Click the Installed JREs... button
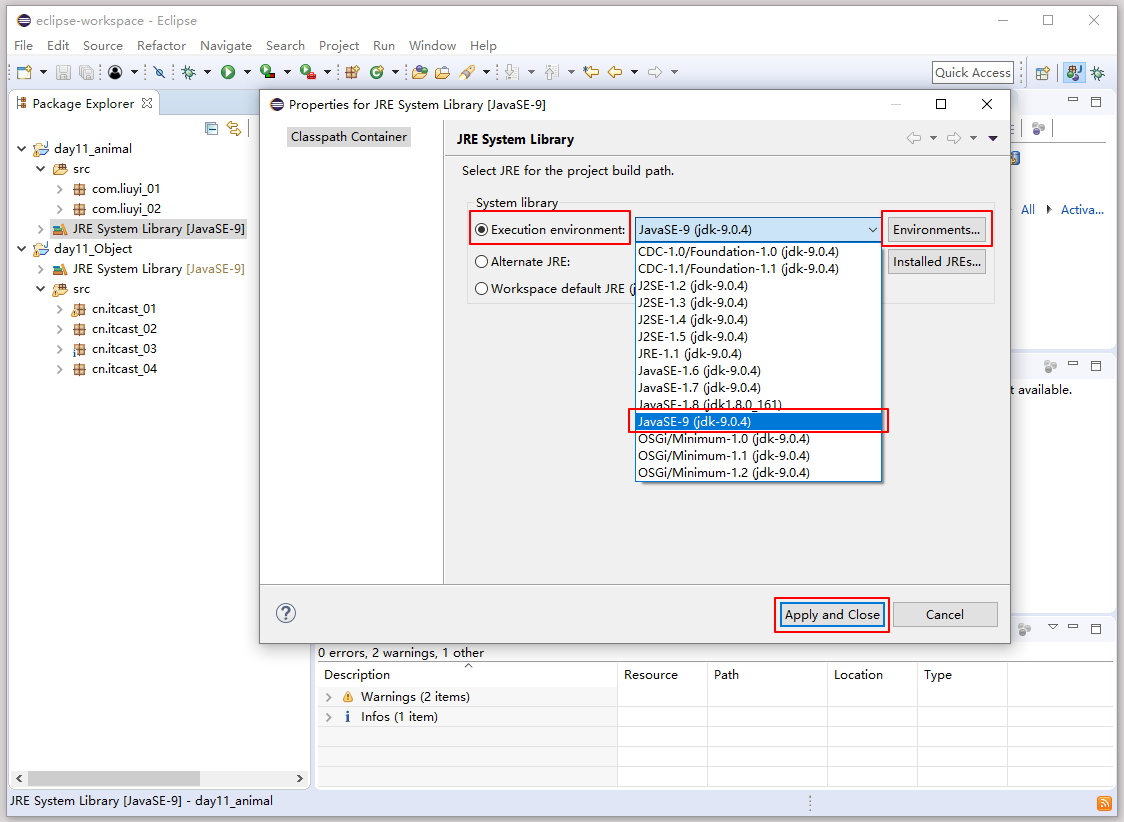Viewport: 1124px width, 822px height. (x=936, y=262)
